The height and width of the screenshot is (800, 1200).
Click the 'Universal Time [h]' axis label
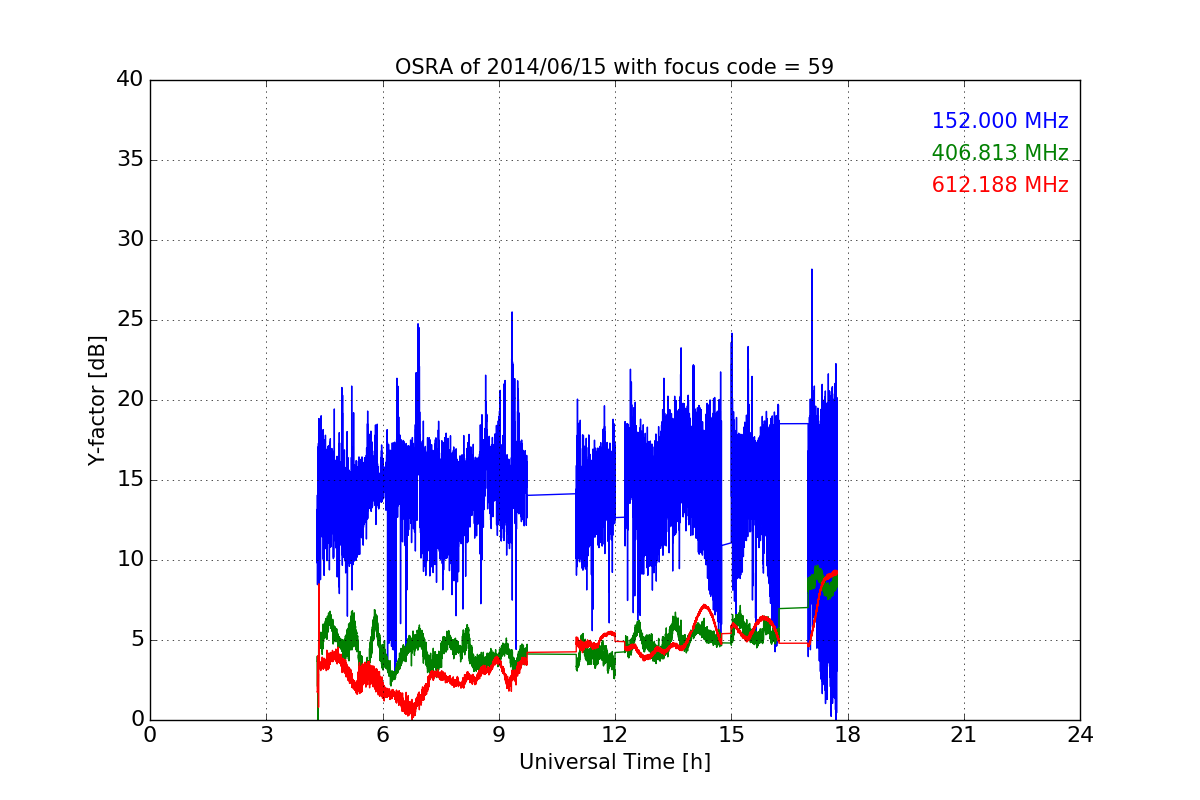(x=615, y=762)
